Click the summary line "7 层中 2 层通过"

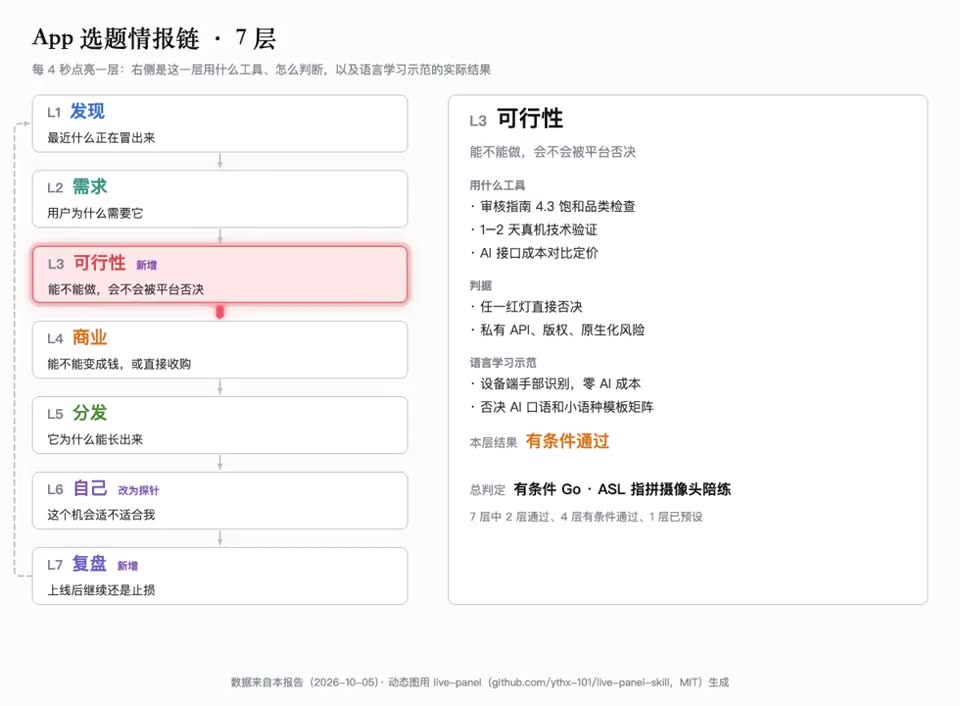tap(510, 517)
